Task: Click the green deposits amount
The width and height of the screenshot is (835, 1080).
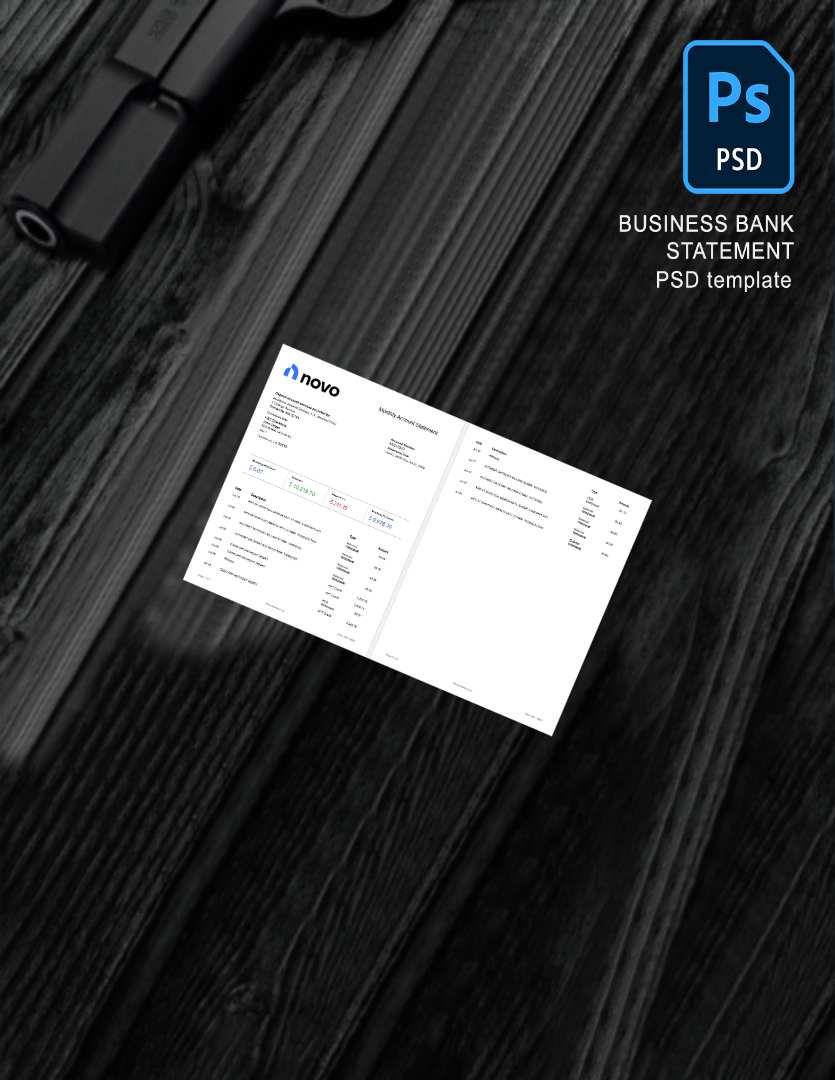Action: pos(301,489)
